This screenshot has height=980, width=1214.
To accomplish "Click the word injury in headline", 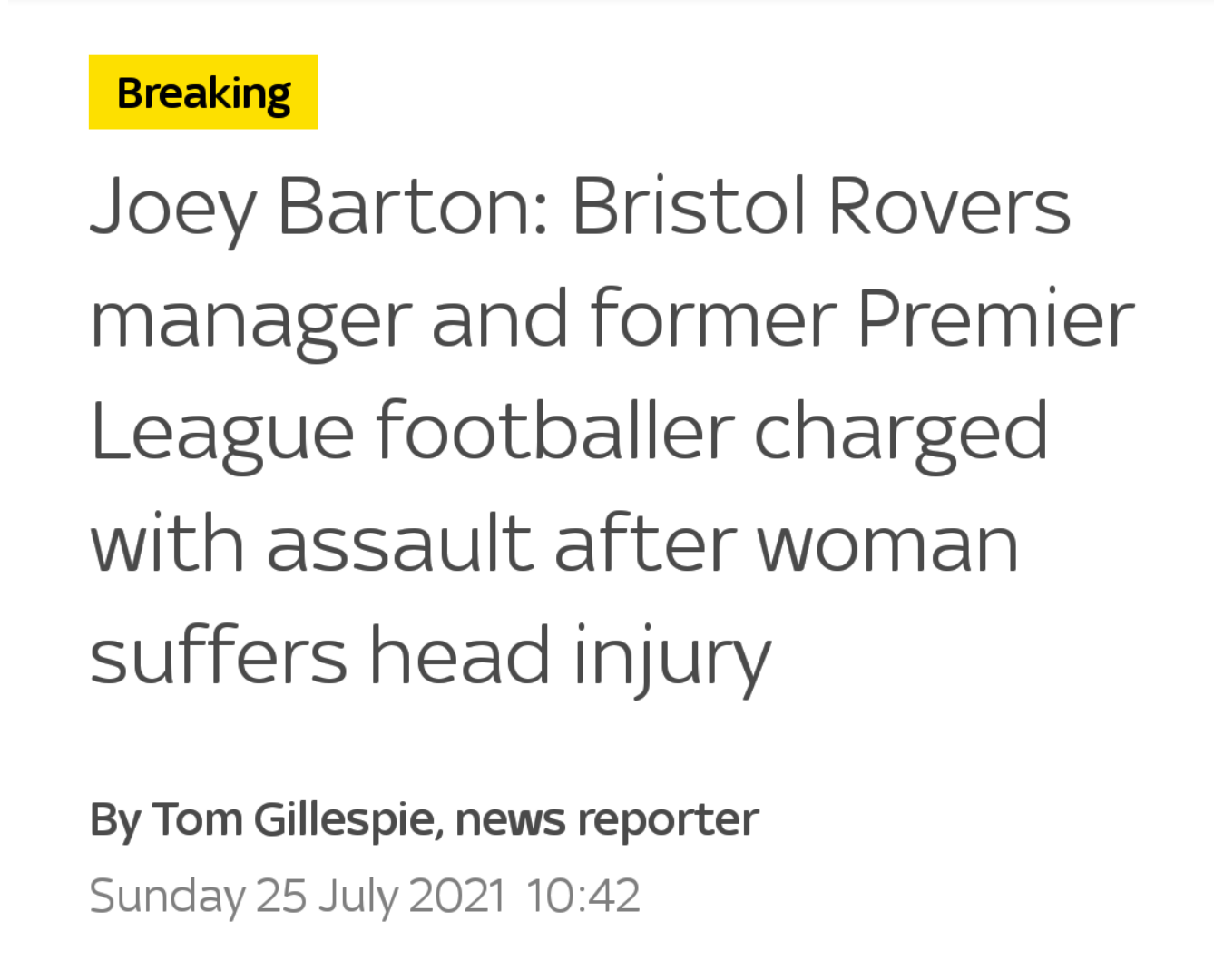I will click(672, 660).
